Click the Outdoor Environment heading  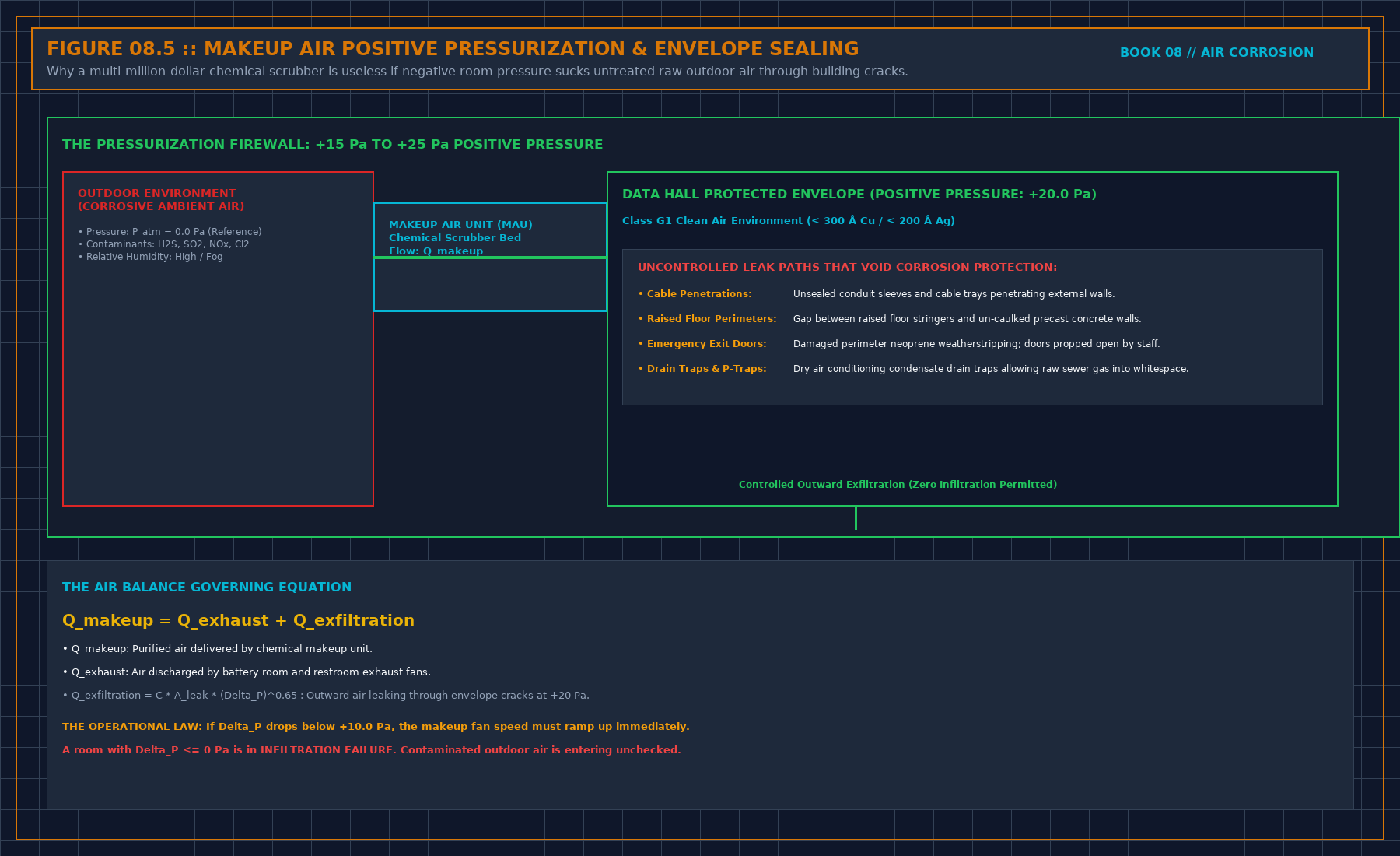point(161,199)
